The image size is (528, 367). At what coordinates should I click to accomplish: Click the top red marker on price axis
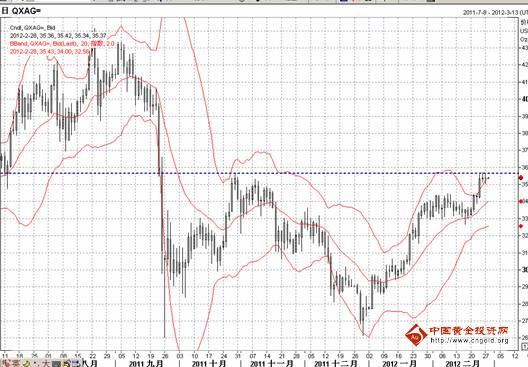pyautogui.click(x=521, y=177)
